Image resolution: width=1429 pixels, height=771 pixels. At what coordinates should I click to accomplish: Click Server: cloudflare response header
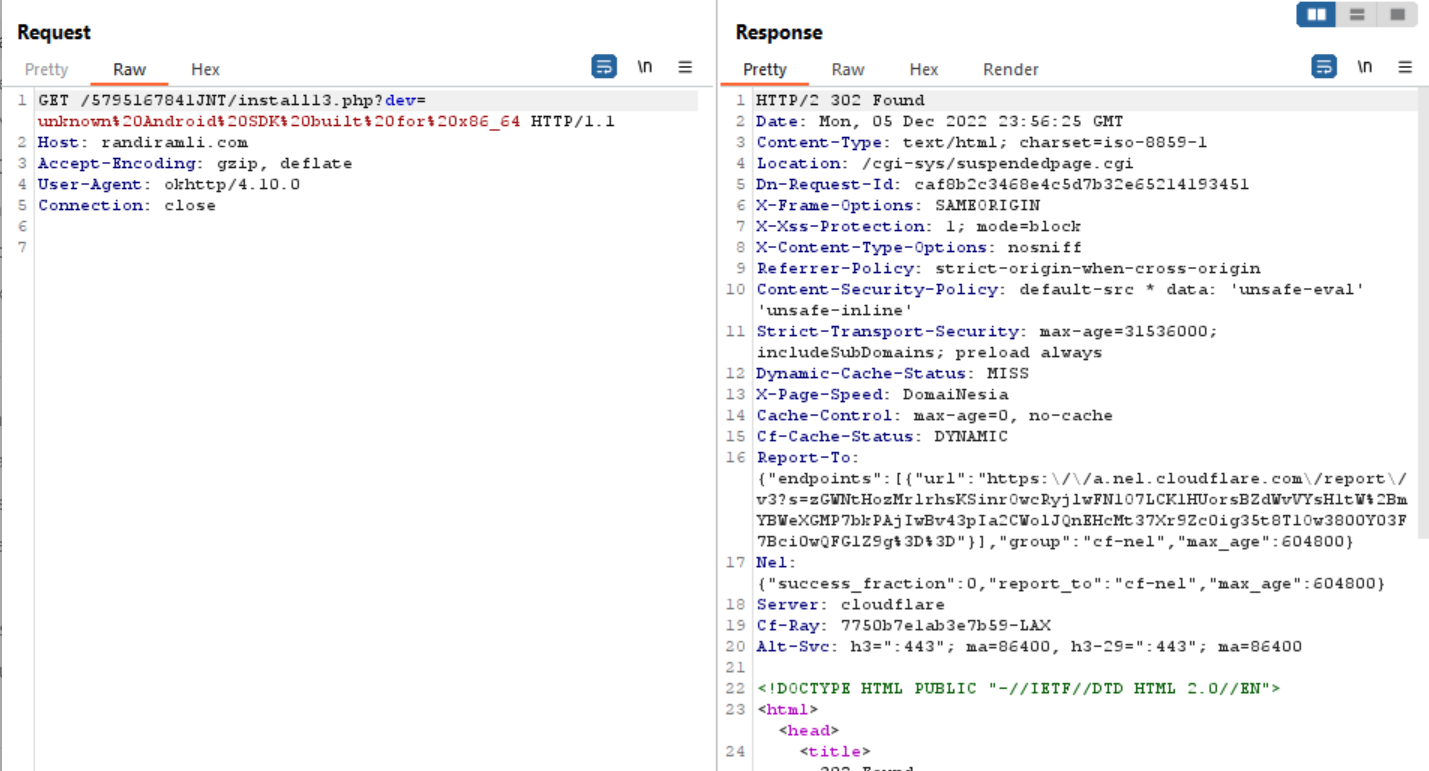point(850,604)
